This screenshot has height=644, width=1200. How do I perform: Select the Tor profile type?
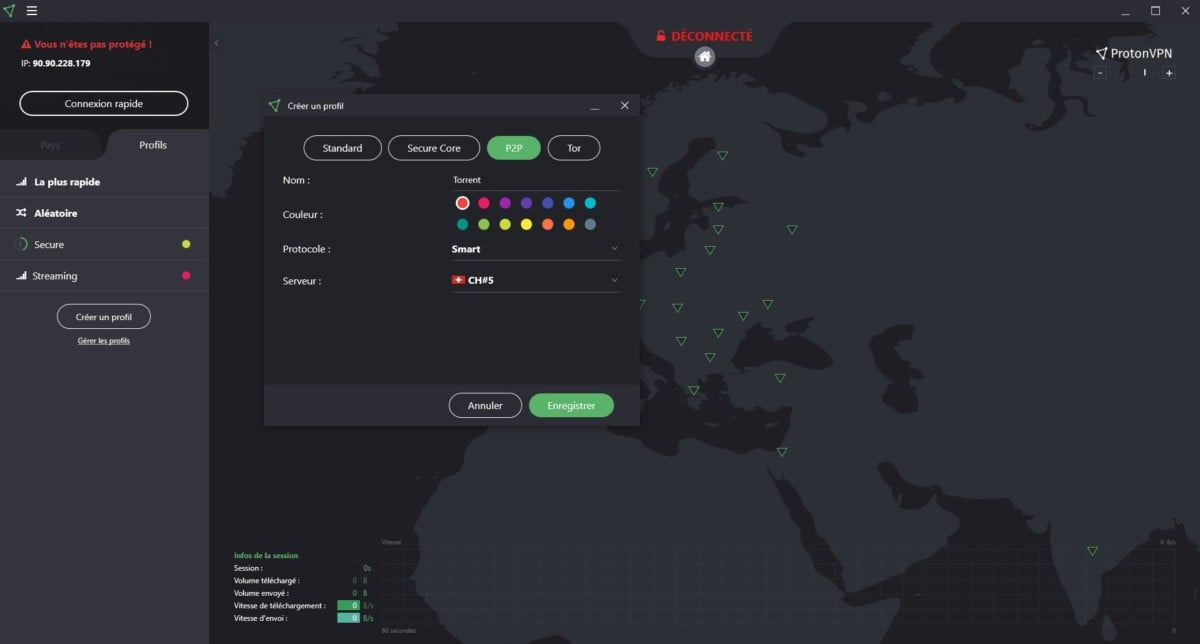click(574, 148)
